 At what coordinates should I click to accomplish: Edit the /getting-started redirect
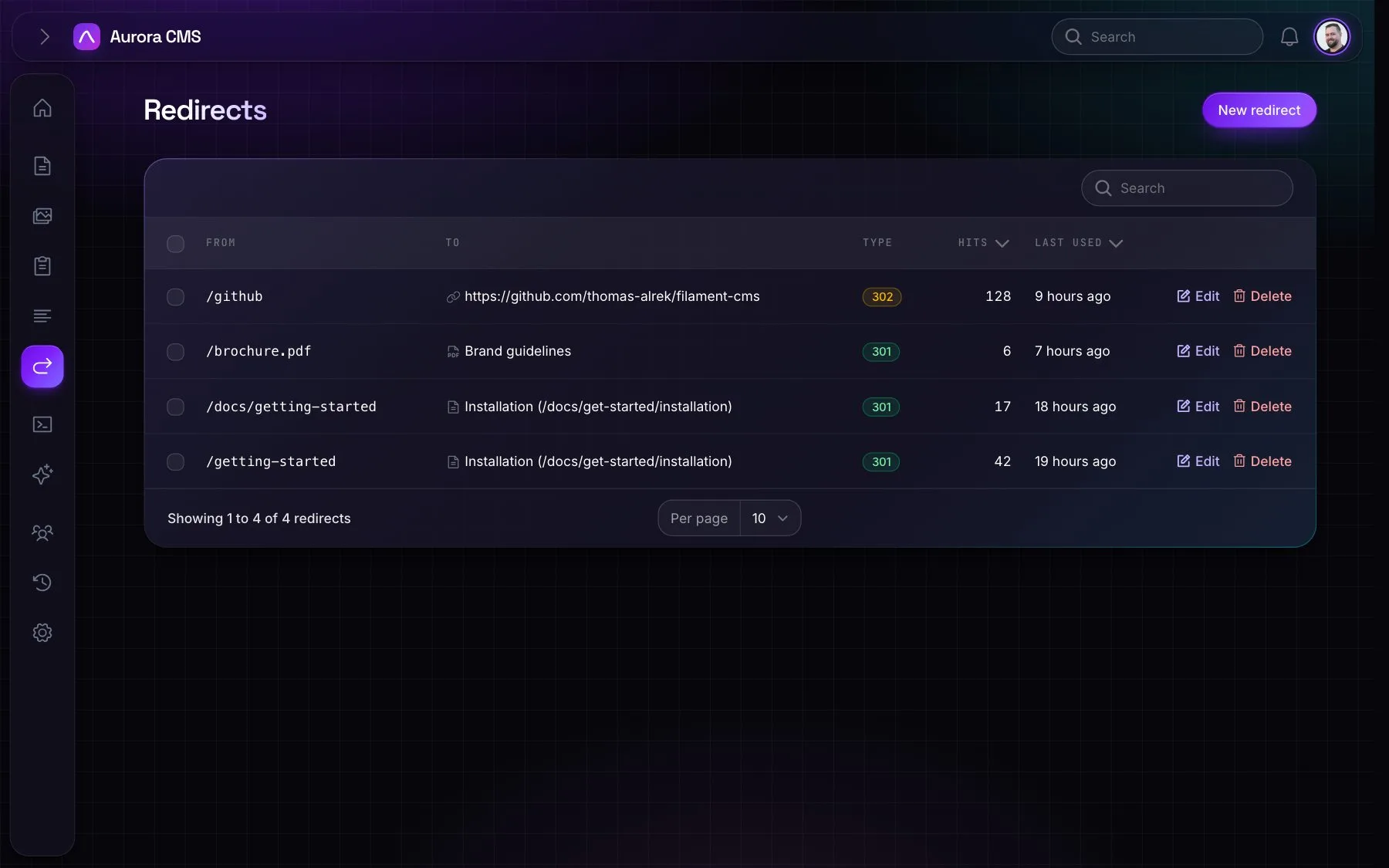point(1198,461)
